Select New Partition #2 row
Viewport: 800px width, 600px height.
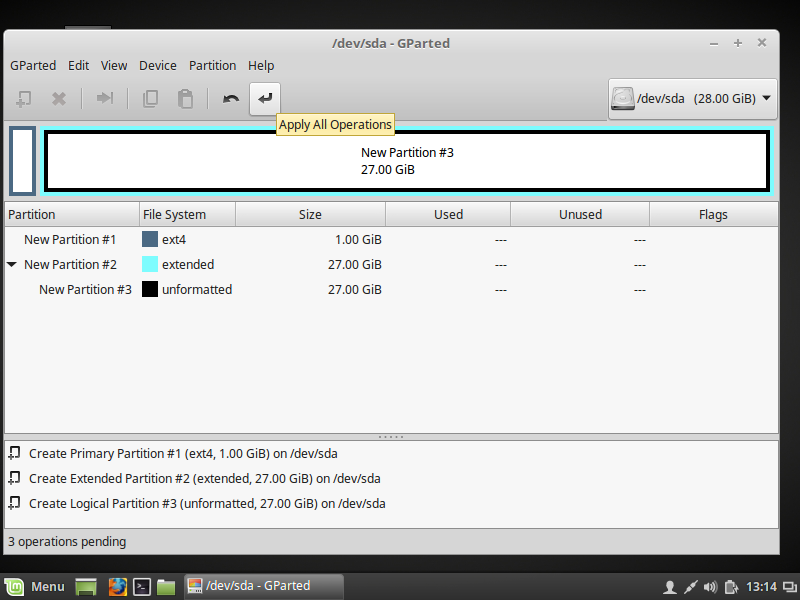click(391, 264)
